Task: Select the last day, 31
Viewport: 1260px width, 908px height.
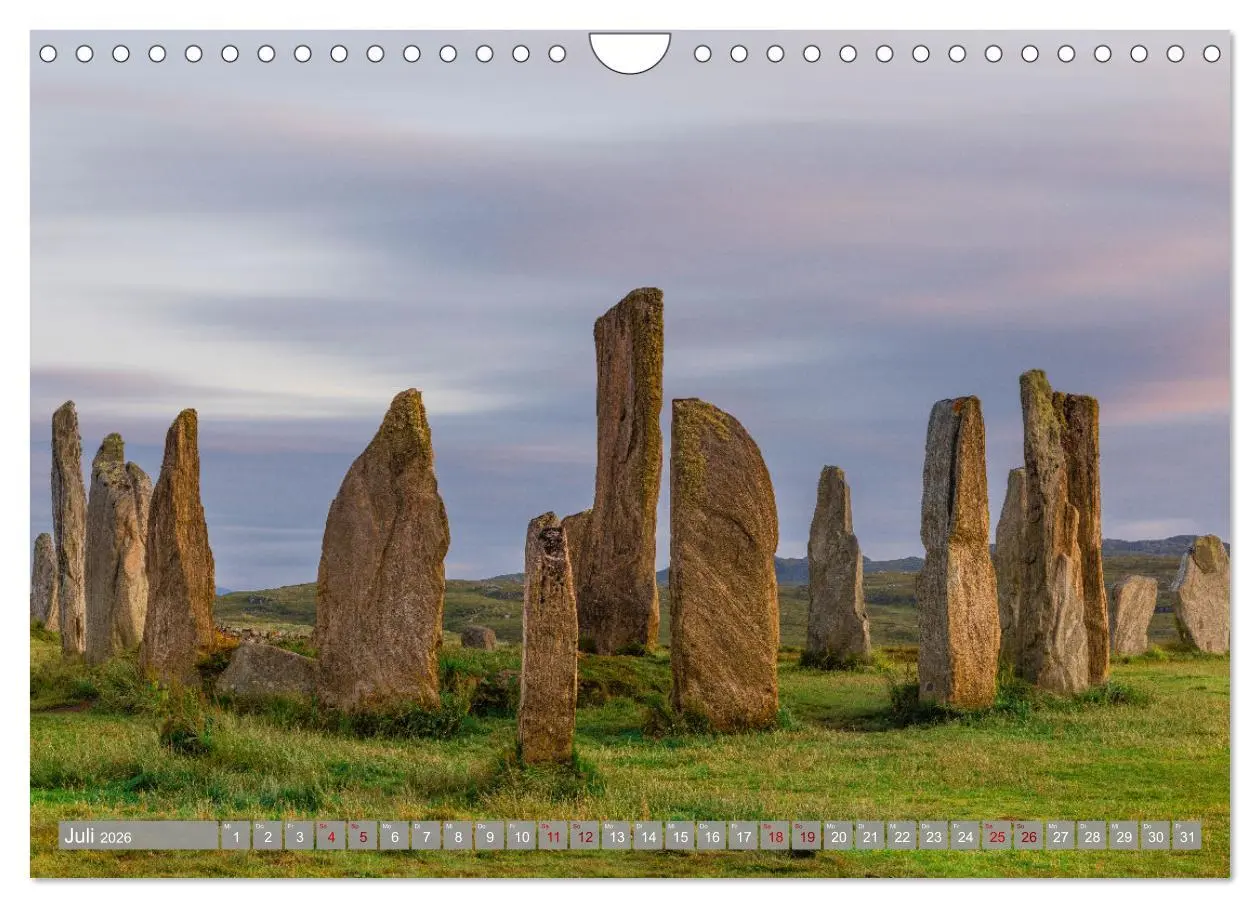Action: (1186, 836)
